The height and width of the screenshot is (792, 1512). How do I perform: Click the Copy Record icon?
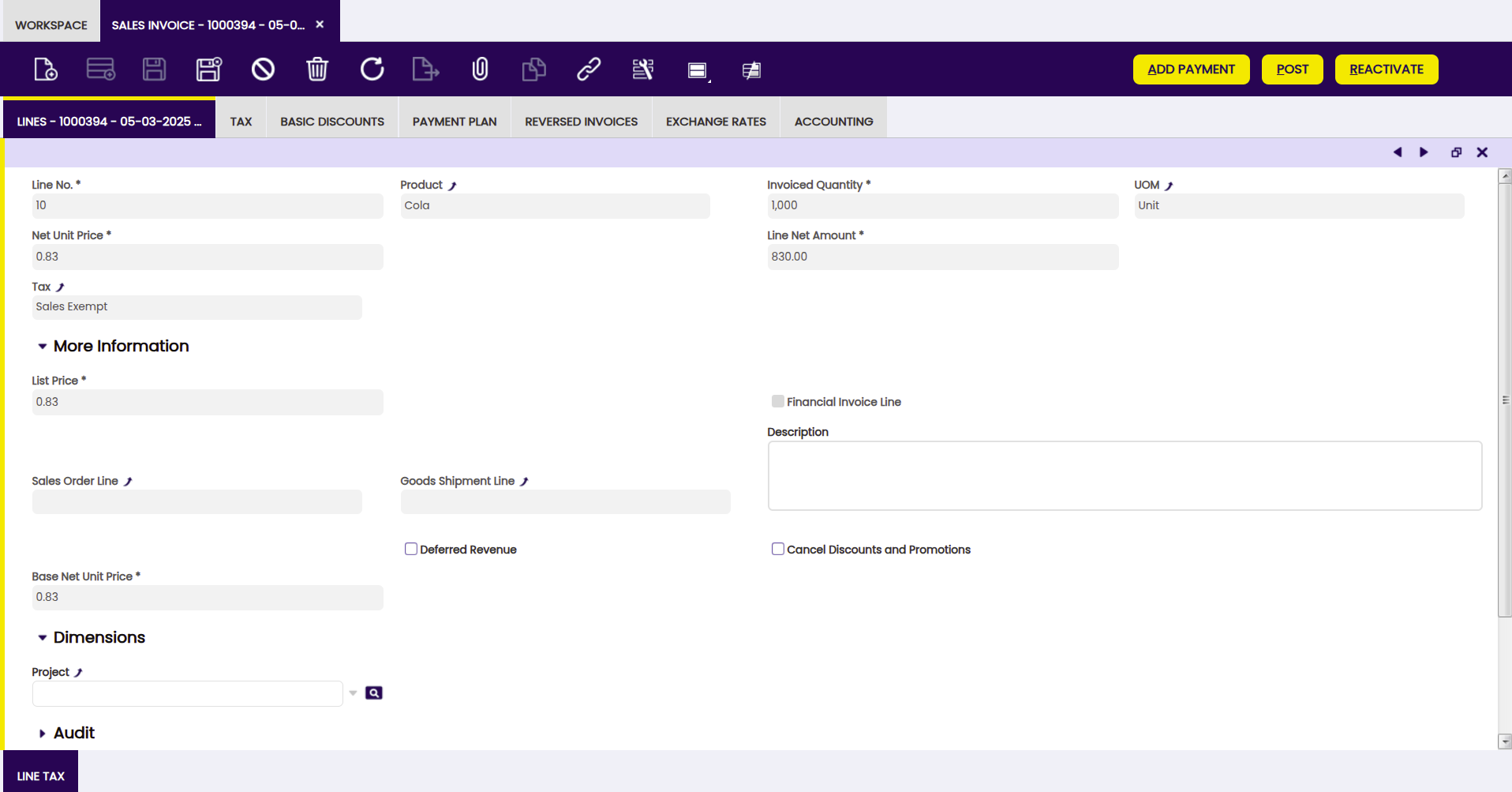click(x=534, y=69)
